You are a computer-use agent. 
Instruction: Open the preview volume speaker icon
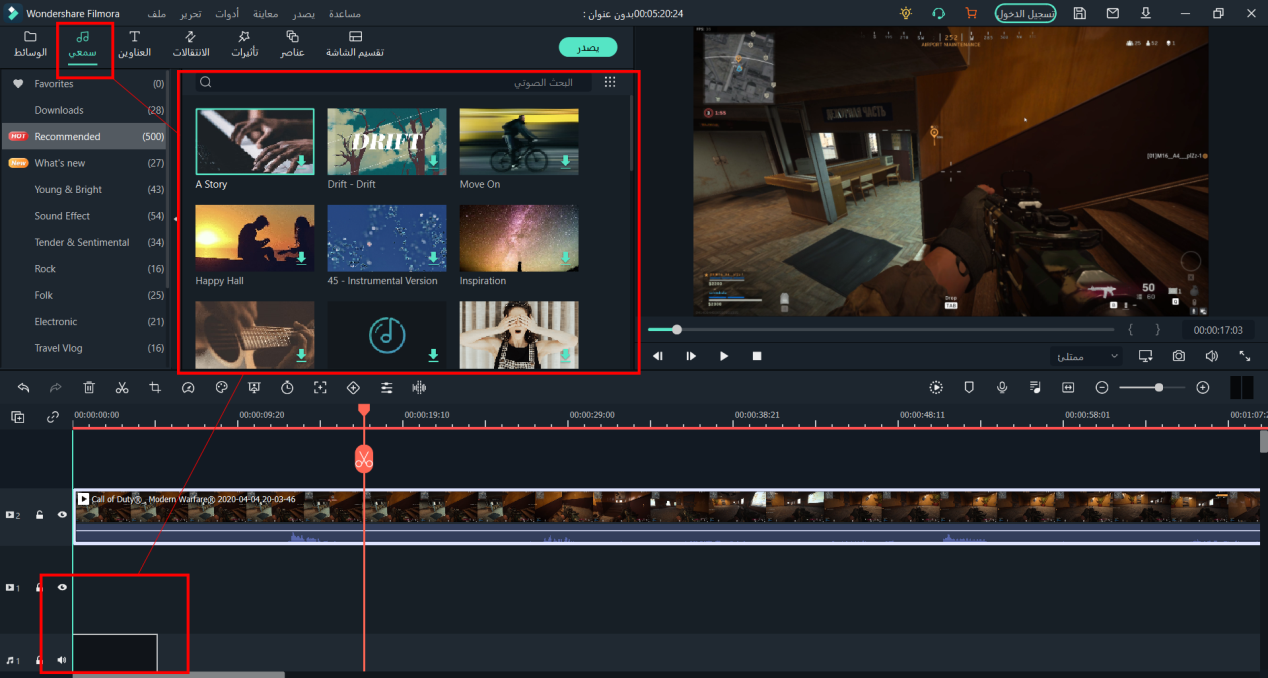pyautogui.click(x=1212, y=356)
